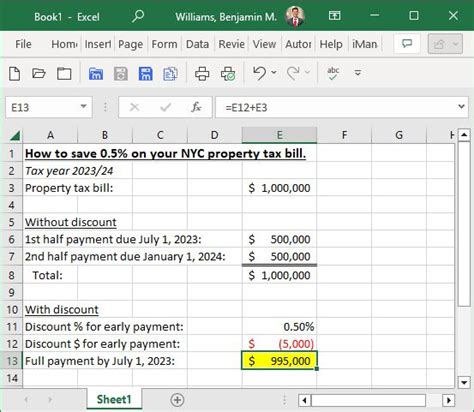Screen dimensions: 474x412
Task: Select cell 'Property tax bill:'
Action: (x=69, y=188)
